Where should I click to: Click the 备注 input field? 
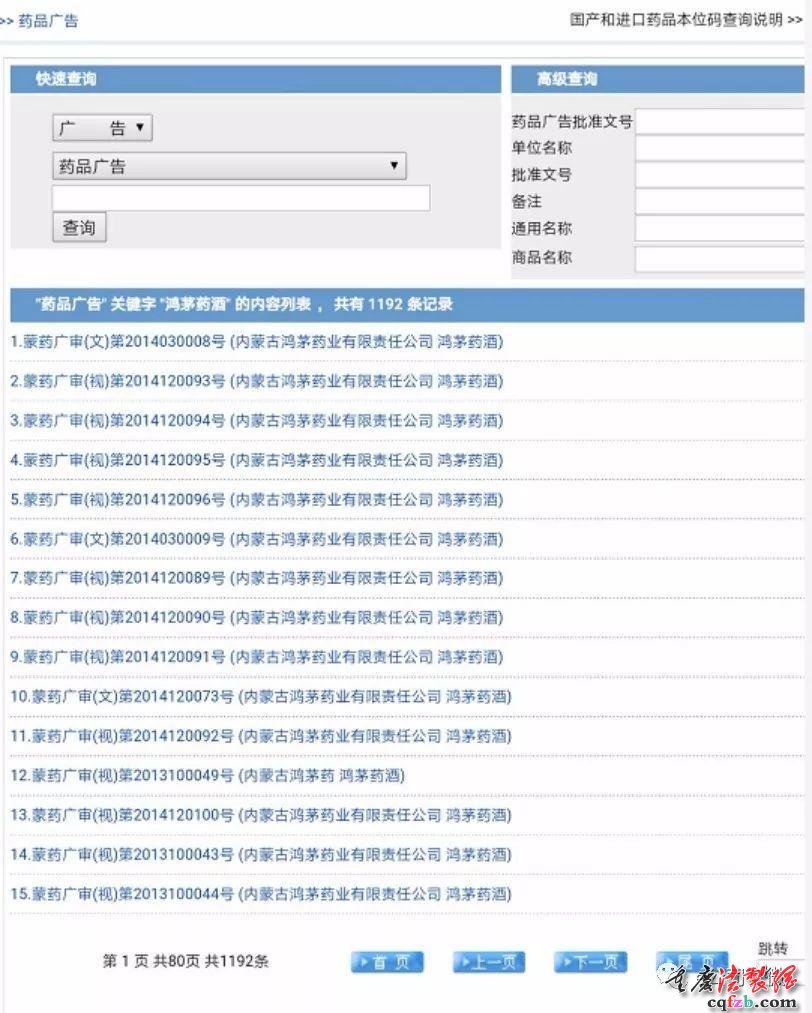[x=720, y=202]
